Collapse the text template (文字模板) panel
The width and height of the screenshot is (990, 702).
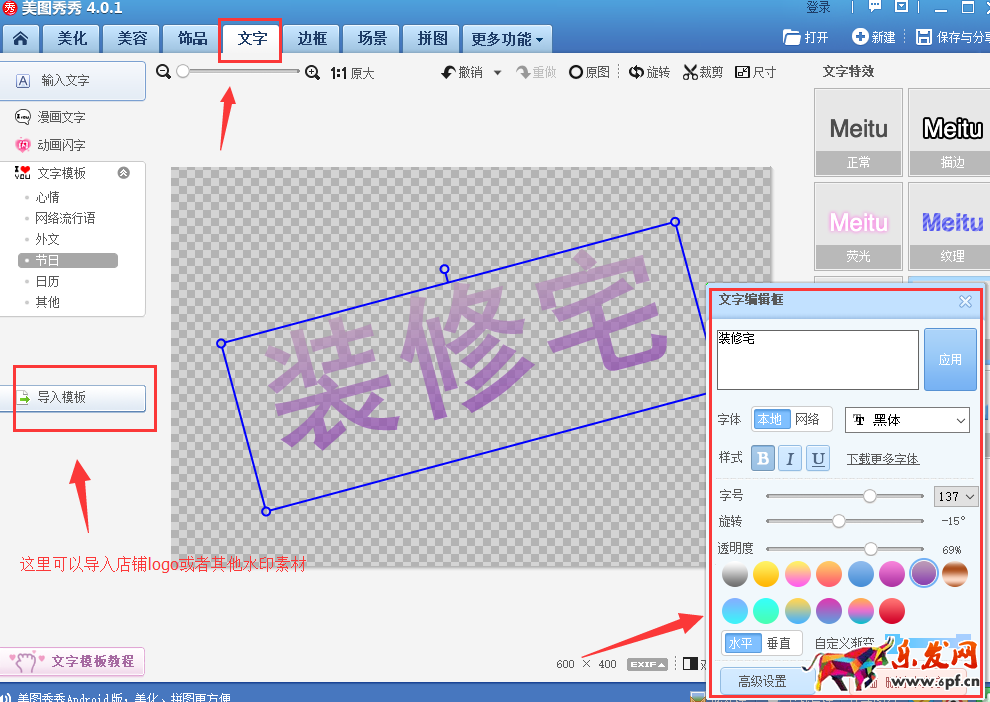pos(123,172)
